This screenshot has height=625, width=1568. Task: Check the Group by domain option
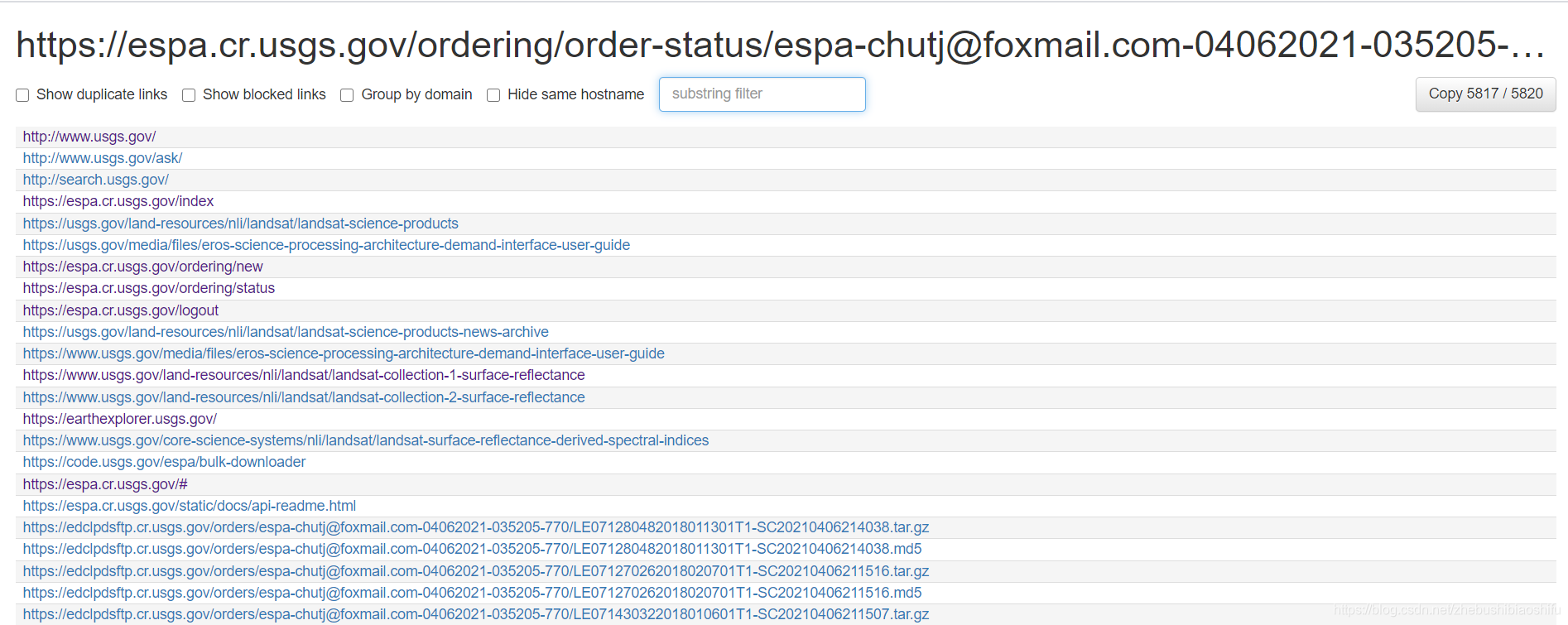coord(347,95)
